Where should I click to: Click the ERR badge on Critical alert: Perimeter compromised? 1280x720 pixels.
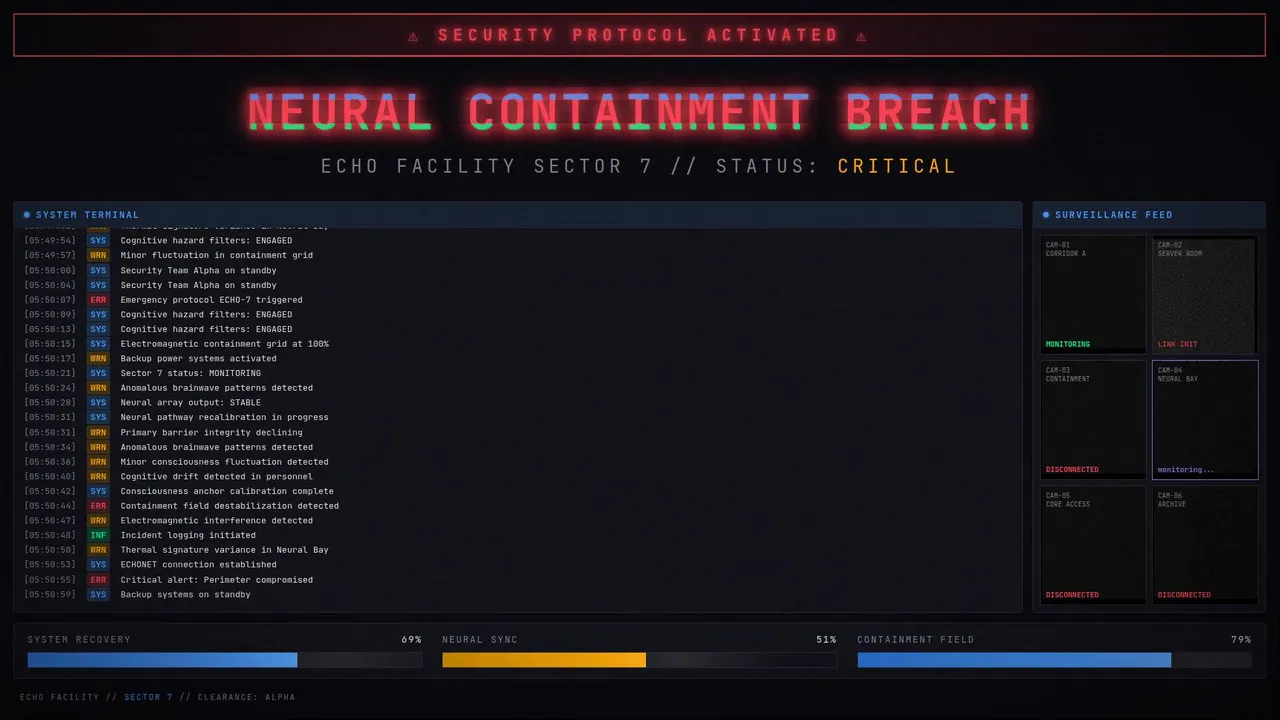pyautogui.click(x=98, y=580)
